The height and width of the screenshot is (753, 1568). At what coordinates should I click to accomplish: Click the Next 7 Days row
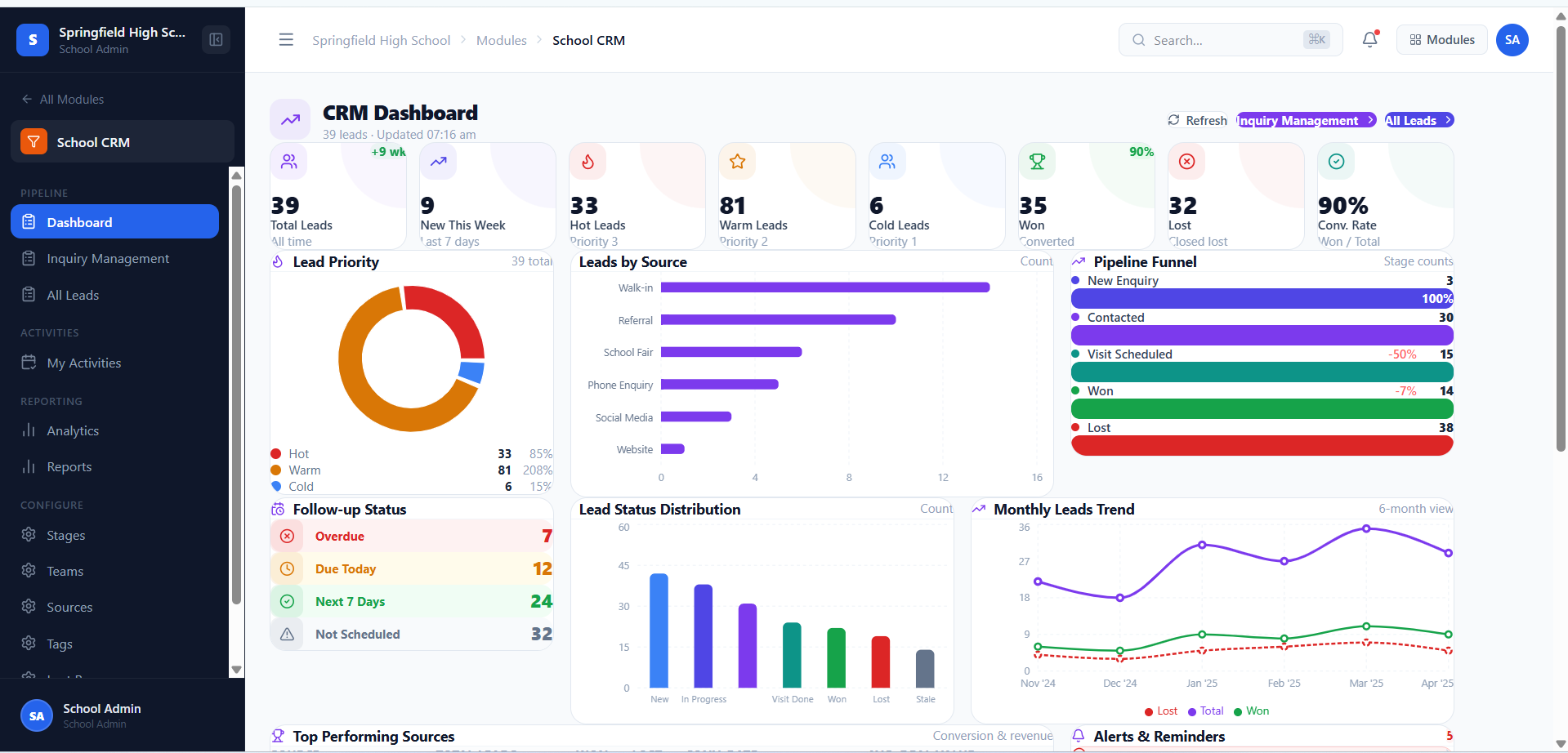pos(412,602)
